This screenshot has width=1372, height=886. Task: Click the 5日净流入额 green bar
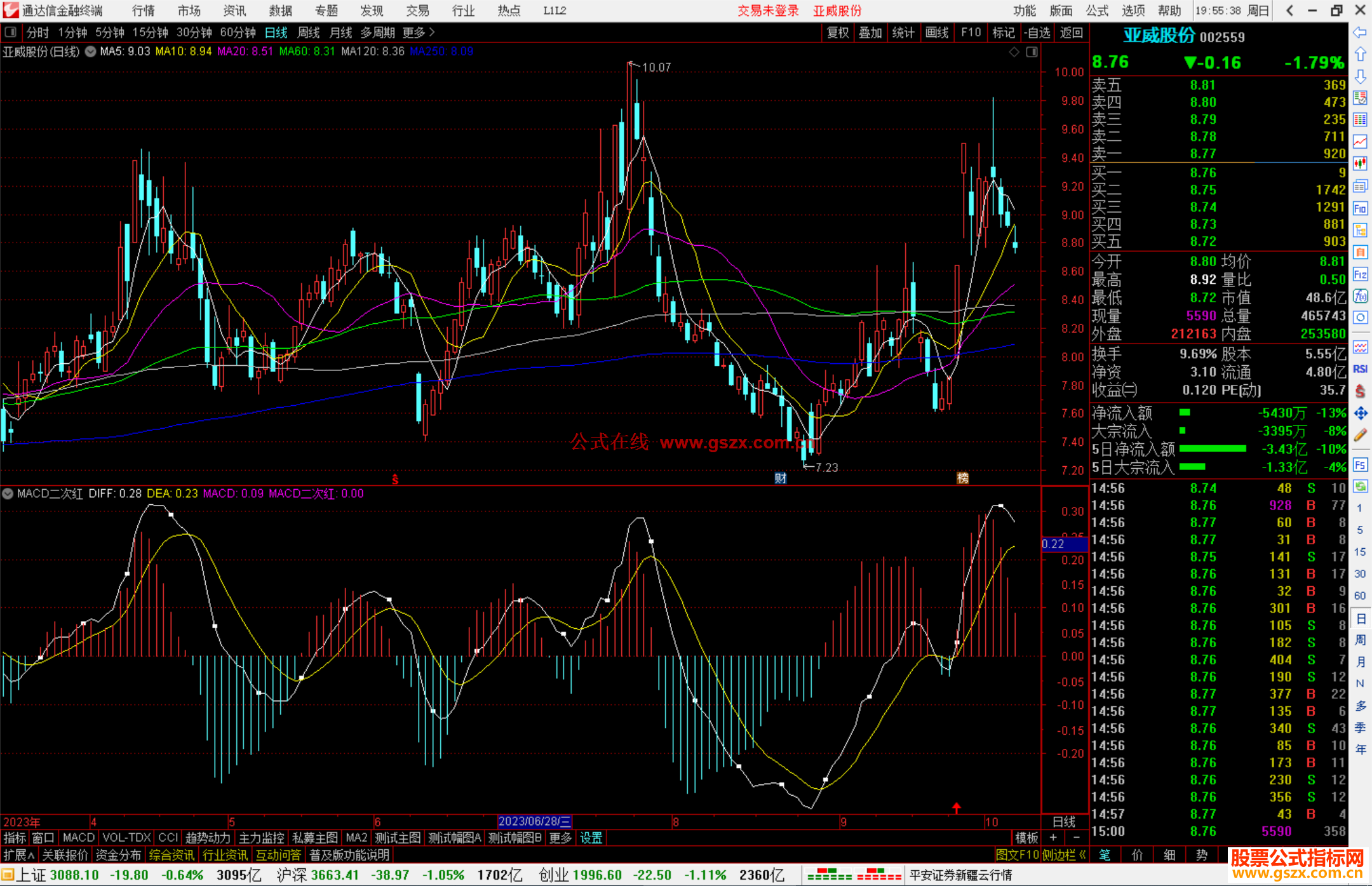point(1212,449)
